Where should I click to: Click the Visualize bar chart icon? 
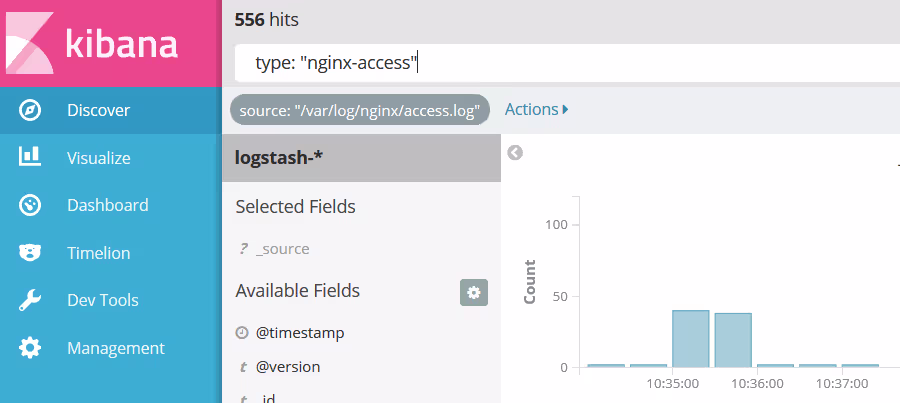[30, 157]
